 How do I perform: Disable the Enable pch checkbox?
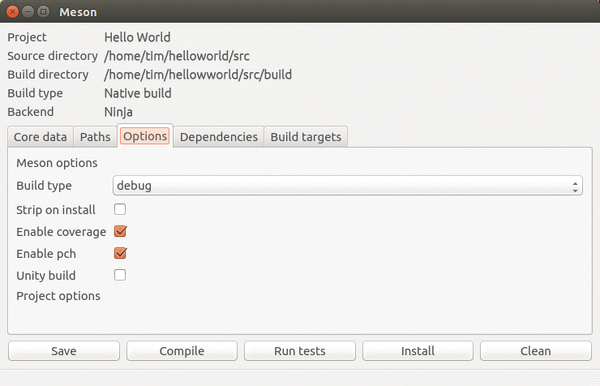pos(120,253)
